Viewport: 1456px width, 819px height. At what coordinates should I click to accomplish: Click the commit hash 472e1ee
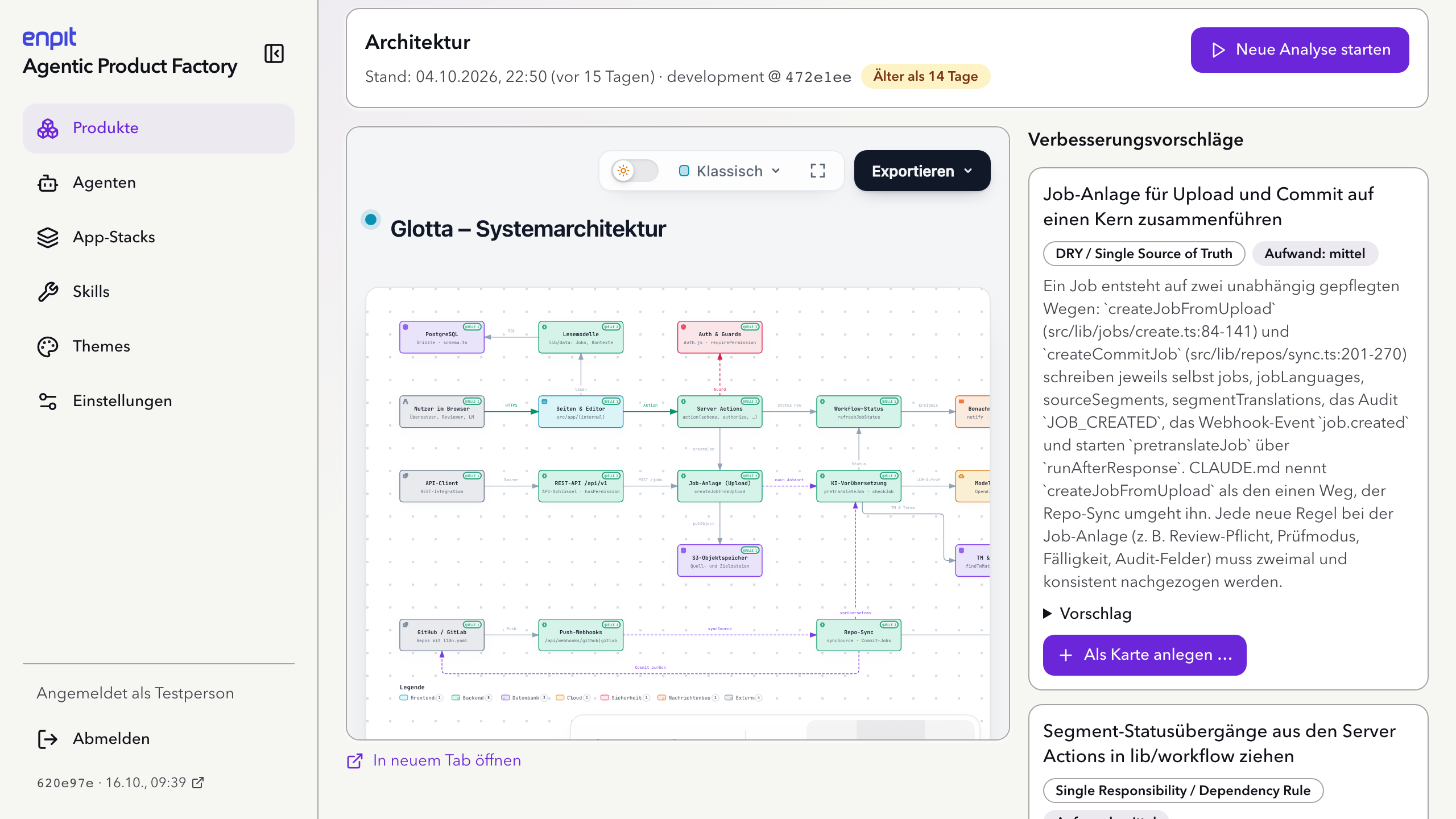pos(818,77)
